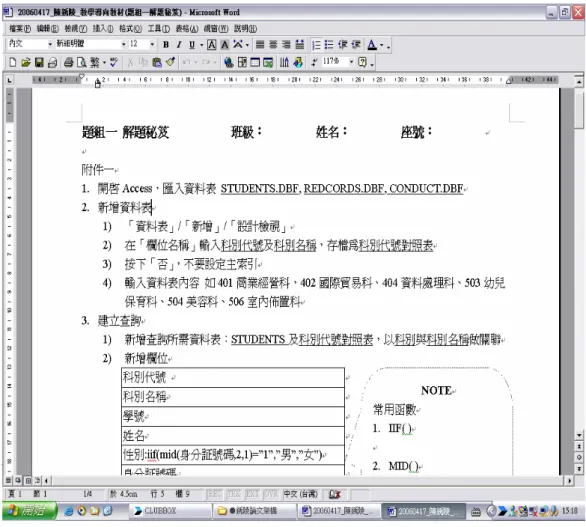Insert a Microsoft Excel worksheet
Image resolution: width=586 pixels, height=527 pixels.
coord(268,62)
